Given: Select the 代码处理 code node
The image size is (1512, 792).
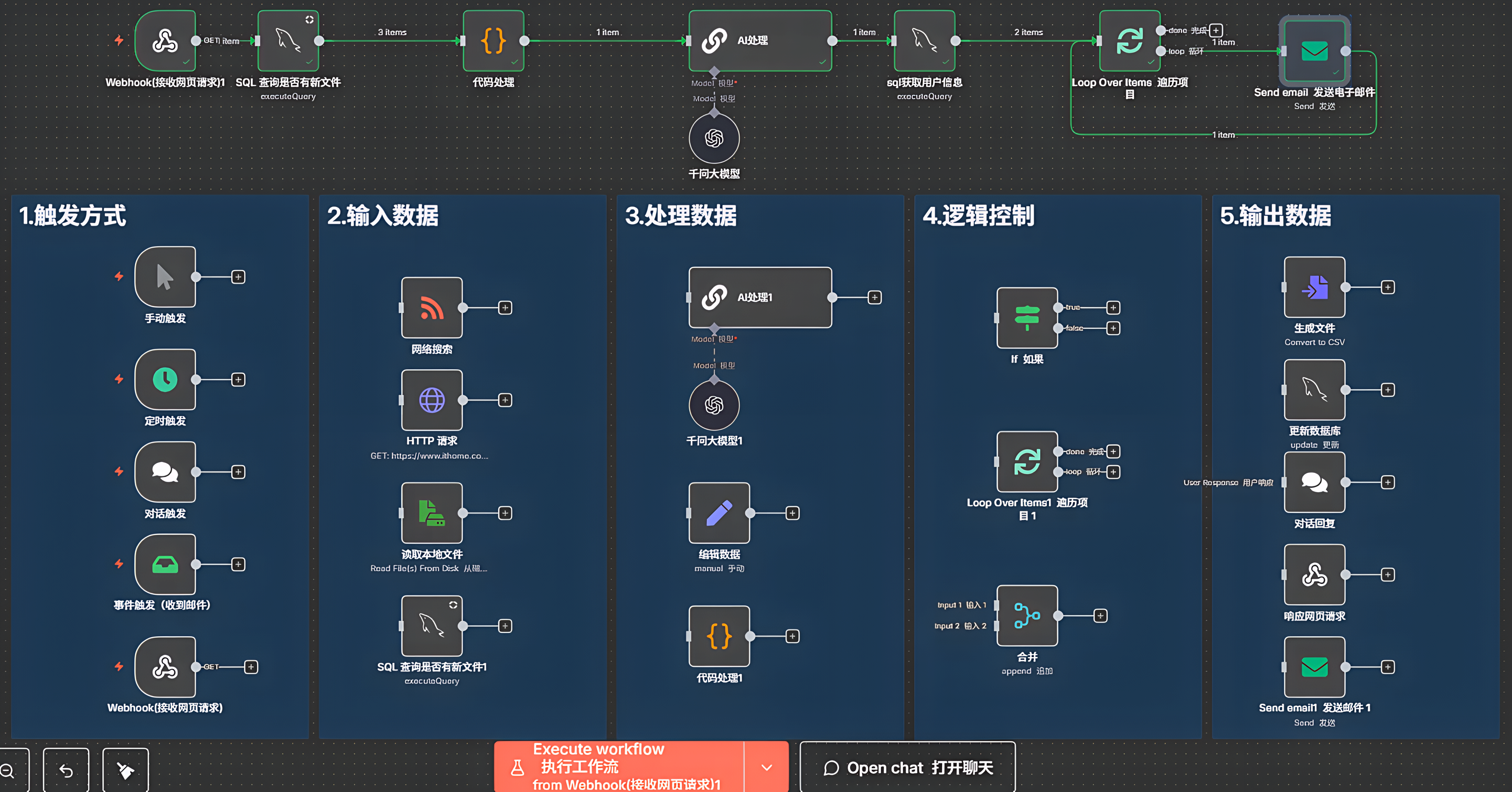Looking at the screenshot, I should (x=493, y=41).
